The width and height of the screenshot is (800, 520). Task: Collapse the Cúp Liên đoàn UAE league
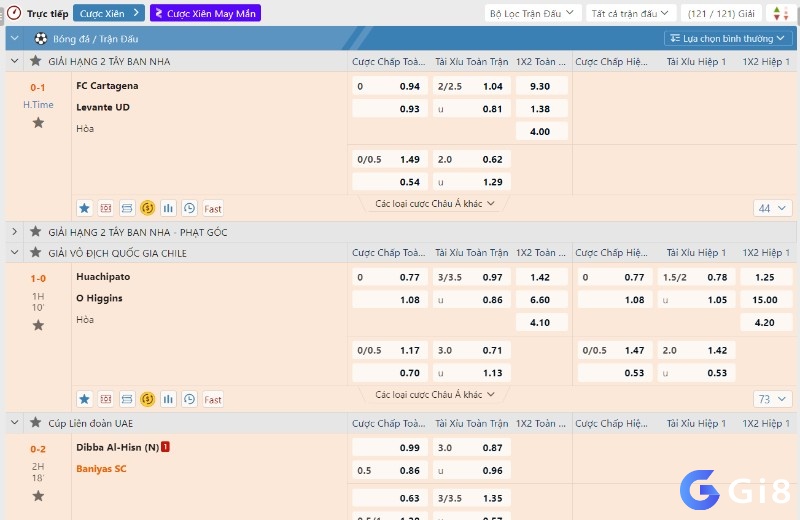tap(14, 423)
